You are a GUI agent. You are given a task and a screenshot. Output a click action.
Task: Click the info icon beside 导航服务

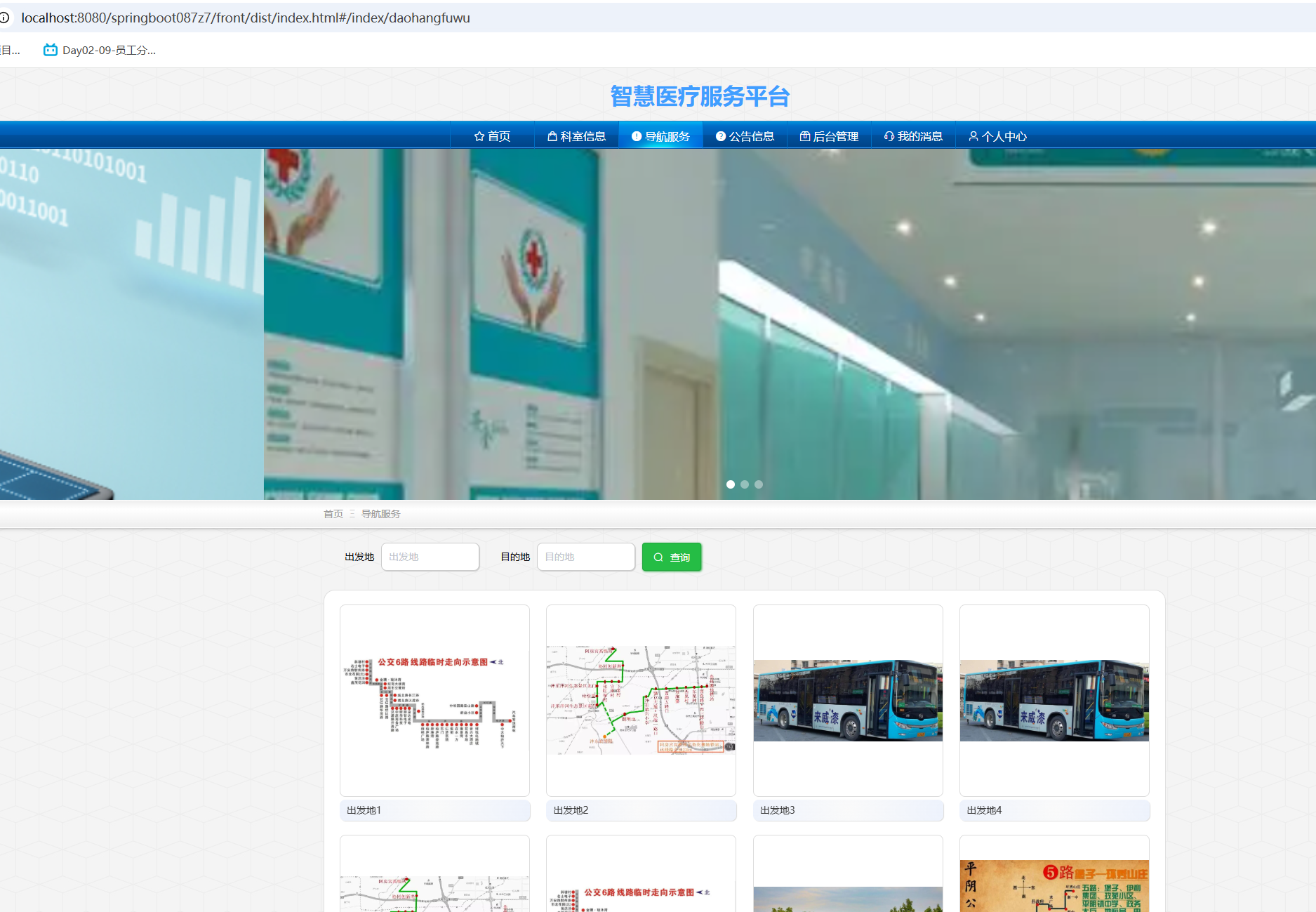pos(637,136)
